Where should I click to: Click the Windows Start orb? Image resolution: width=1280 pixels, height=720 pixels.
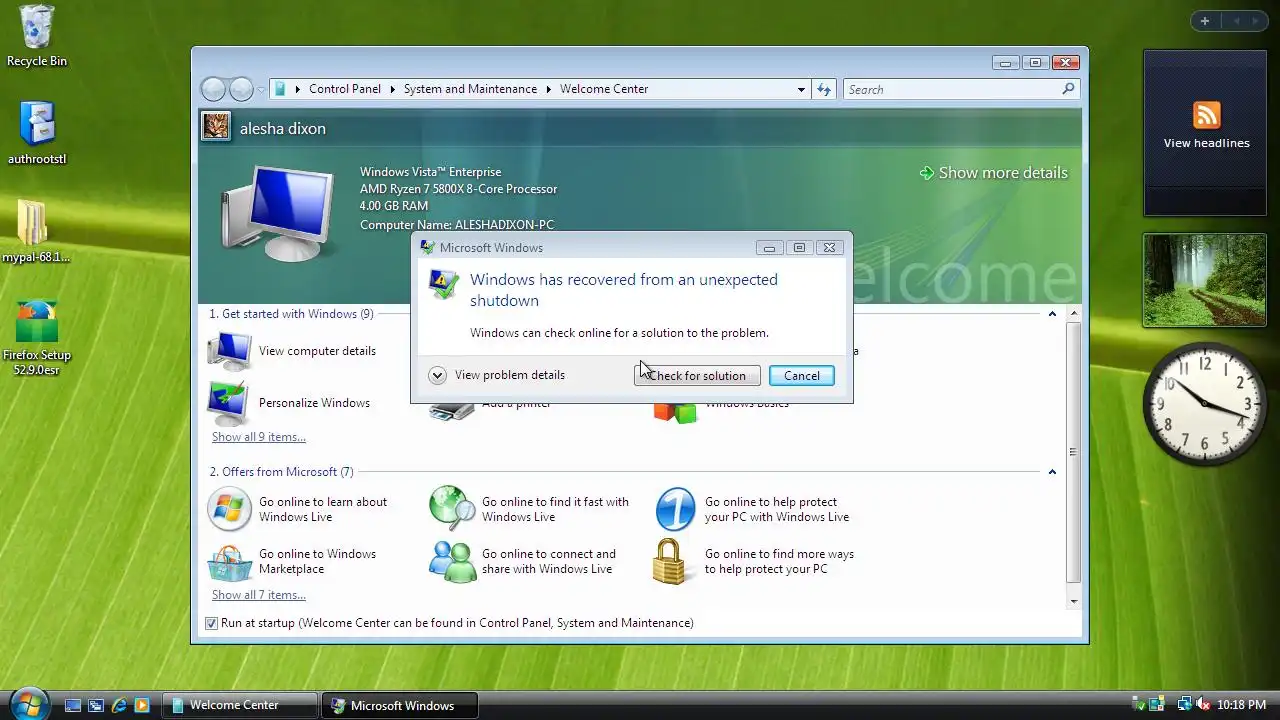[x=29, y=704]
